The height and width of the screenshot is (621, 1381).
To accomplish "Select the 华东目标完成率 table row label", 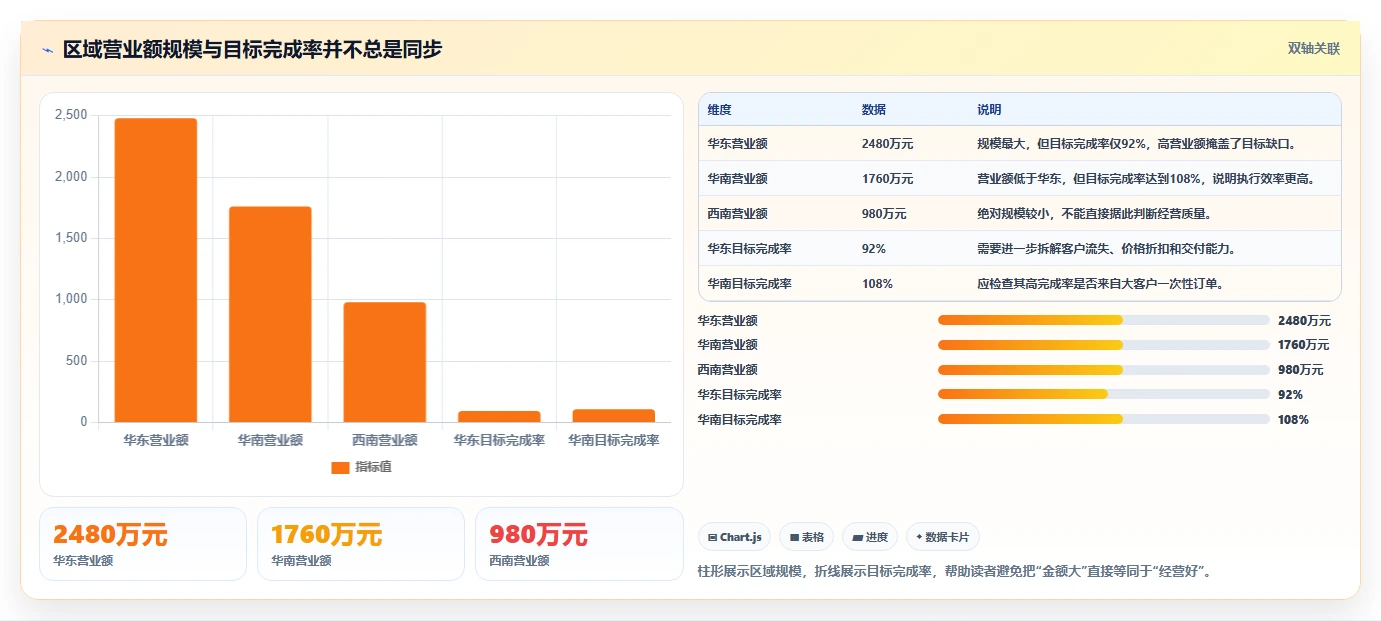I will [x=749, y=249].
